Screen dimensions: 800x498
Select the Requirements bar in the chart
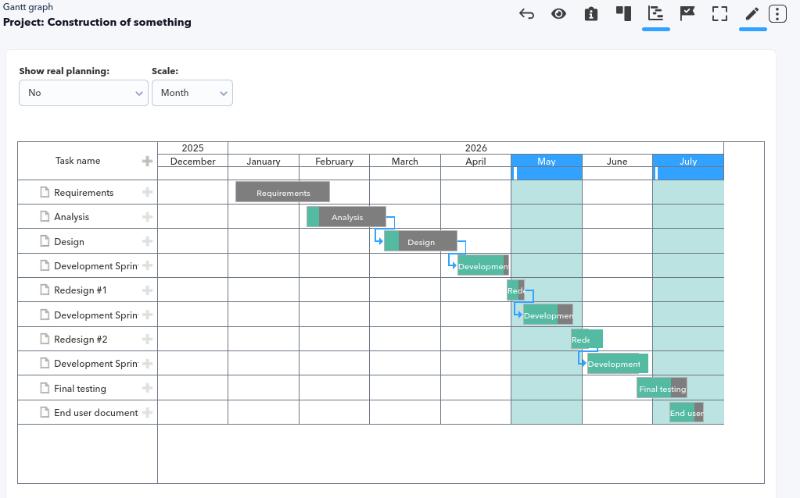pyautogui.click(x=283, y=192)
